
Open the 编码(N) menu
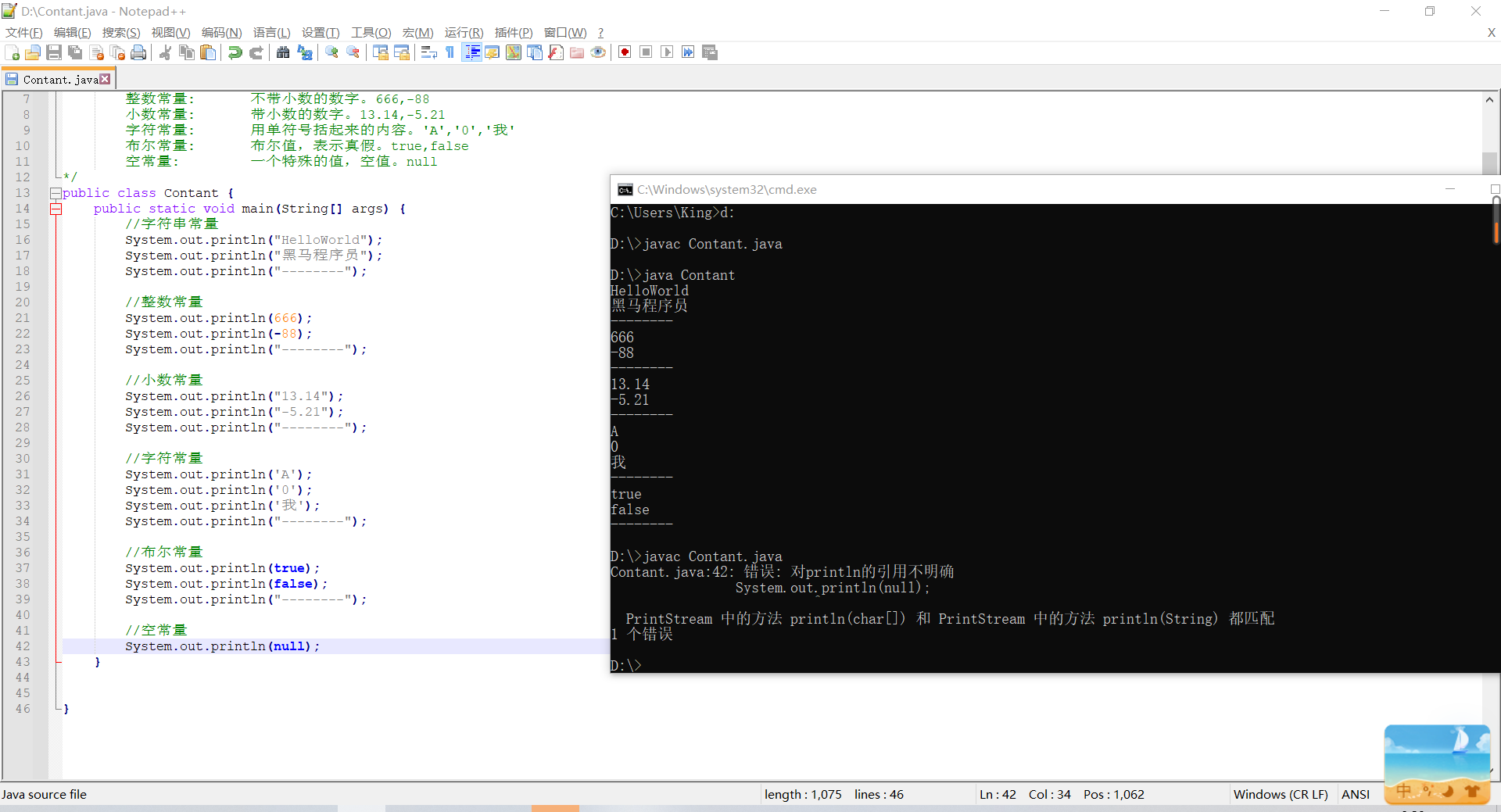coord(222,32)
